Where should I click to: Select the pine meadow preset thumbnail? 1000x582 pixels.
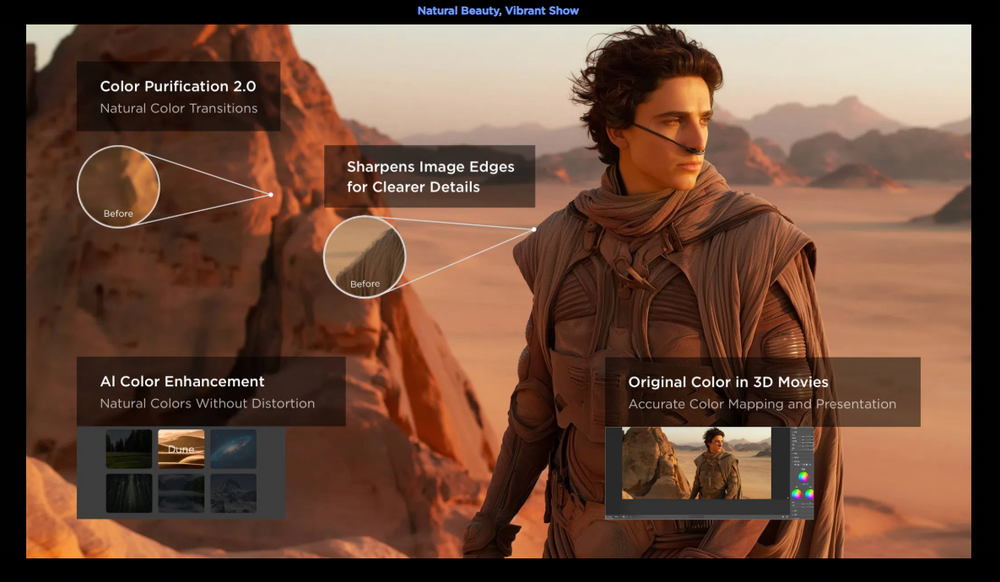[129, 448]
